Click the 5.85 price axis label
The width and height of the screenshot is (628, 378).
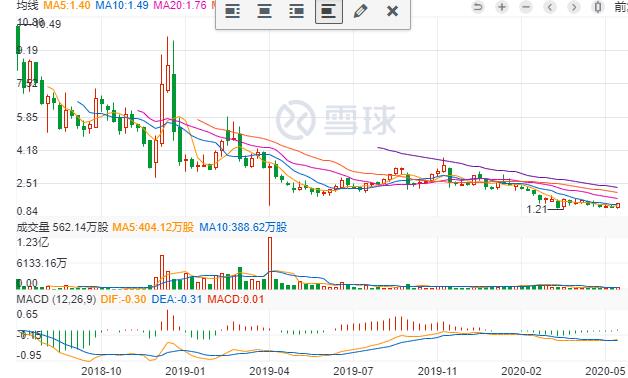[27, 117]
